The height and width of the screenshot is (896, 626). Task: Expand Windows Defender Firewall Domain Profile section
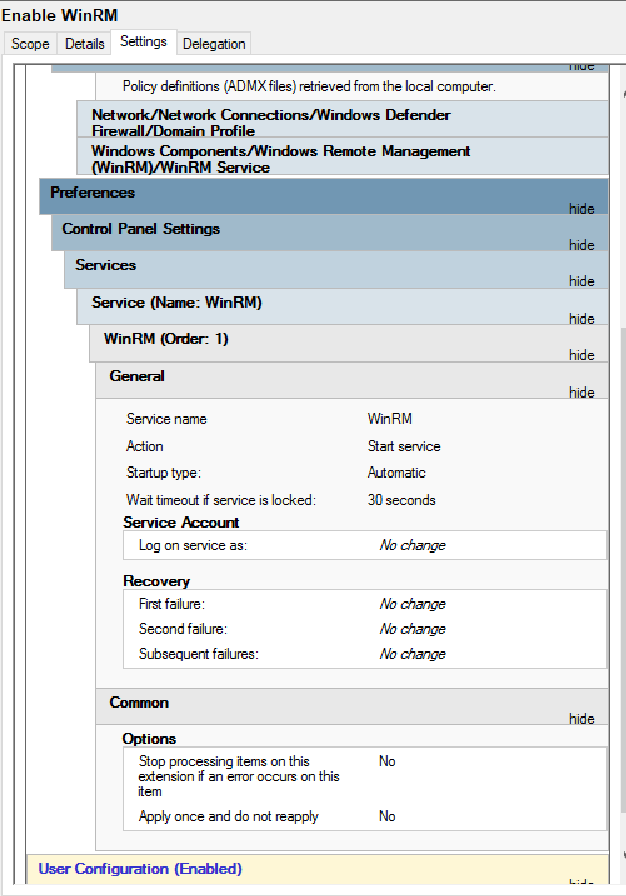[343, 119]
